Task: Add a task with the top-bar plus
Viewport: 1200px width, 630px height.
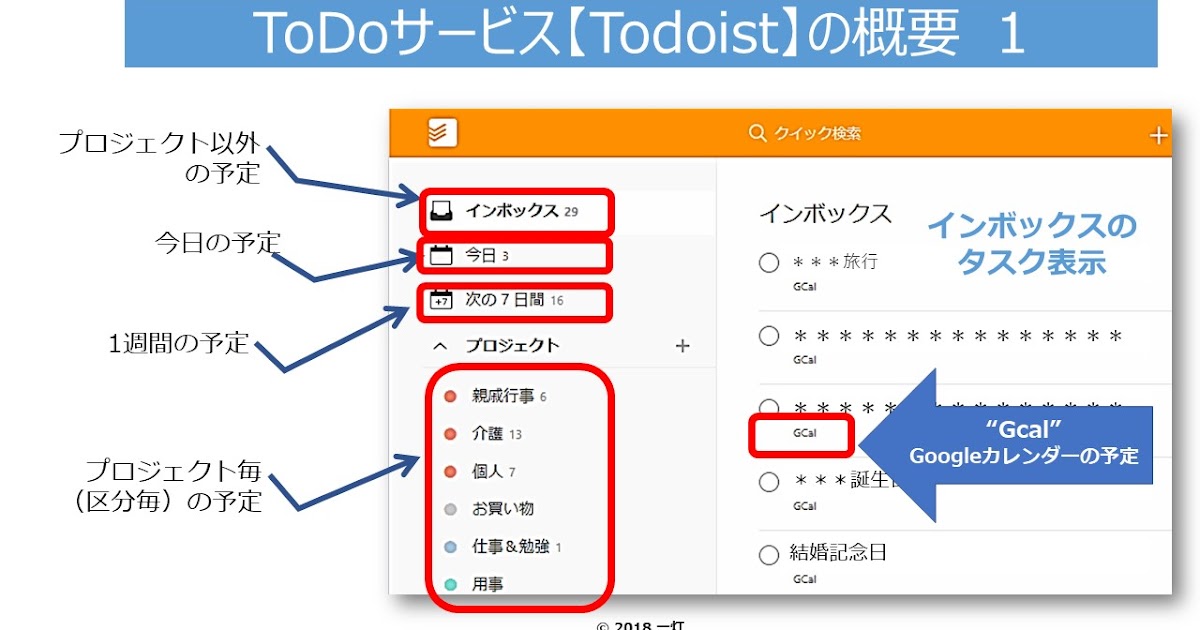Action: coord(1158,135)
